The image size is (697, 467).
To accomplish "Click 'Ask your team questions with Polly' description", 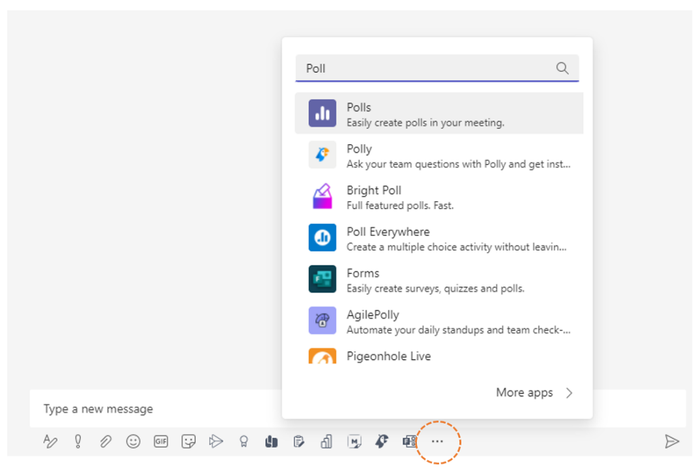I will [x=459, y=164].
